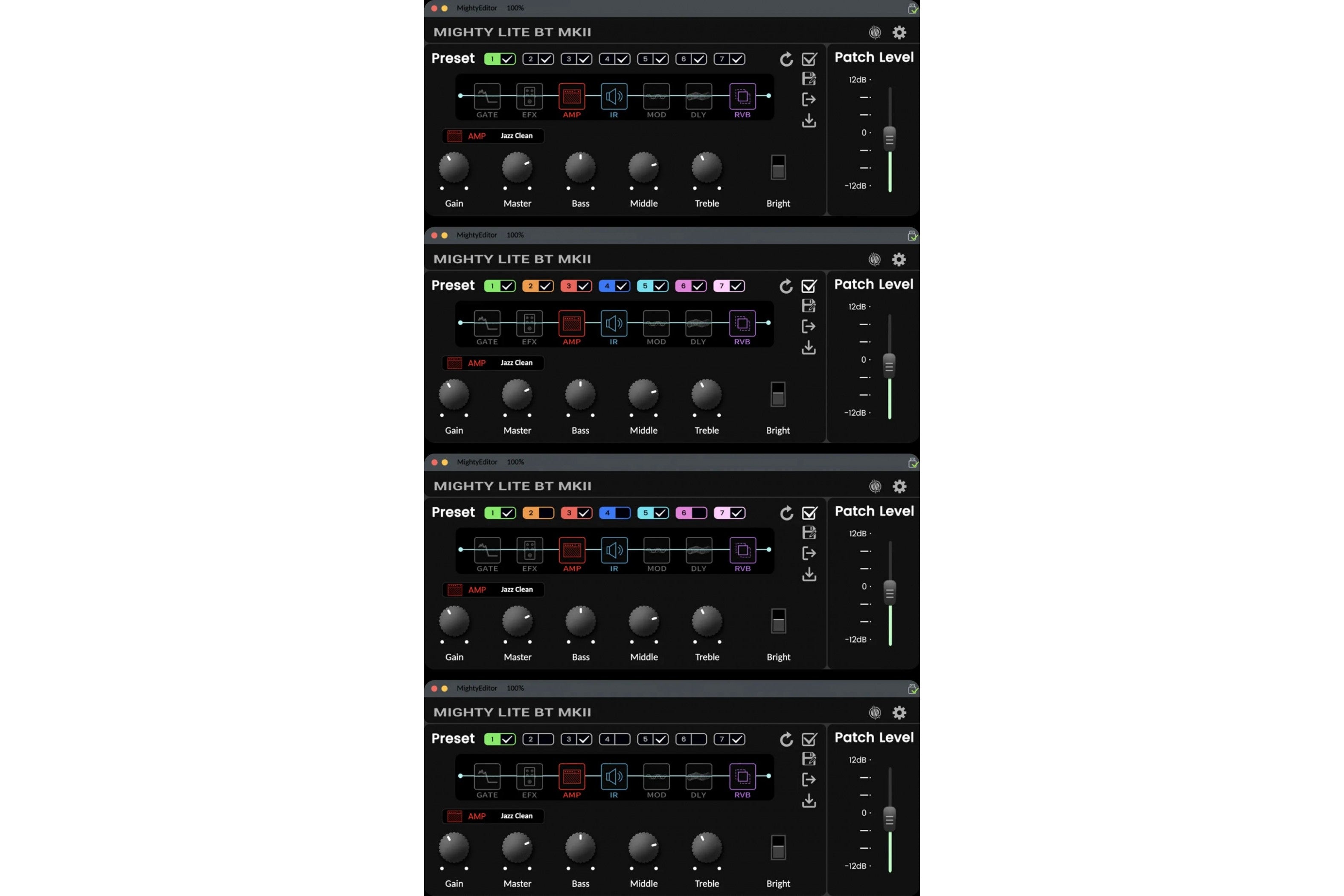Select the EFX module in the bottom window

coord(529,776)
